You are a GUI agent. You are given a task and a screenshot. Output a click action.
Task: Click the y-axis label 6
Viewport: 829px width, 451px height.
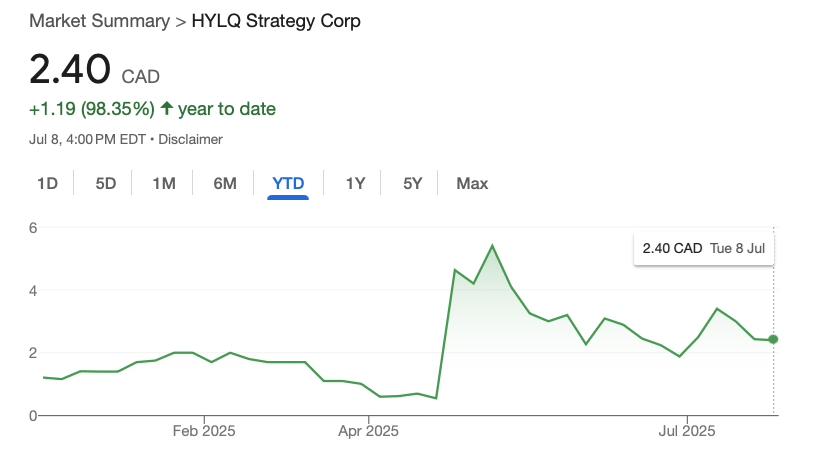(33, 228)
